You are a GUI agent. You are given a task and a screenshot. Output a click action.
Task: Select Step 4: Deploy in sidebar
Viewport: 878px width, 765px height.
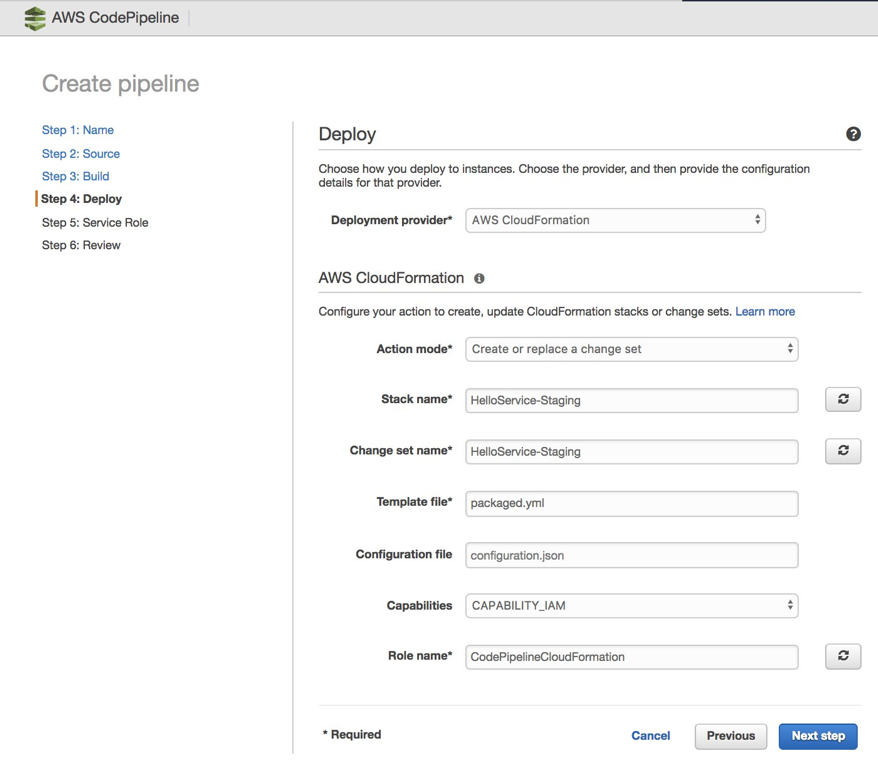click(x=82, y=199)
